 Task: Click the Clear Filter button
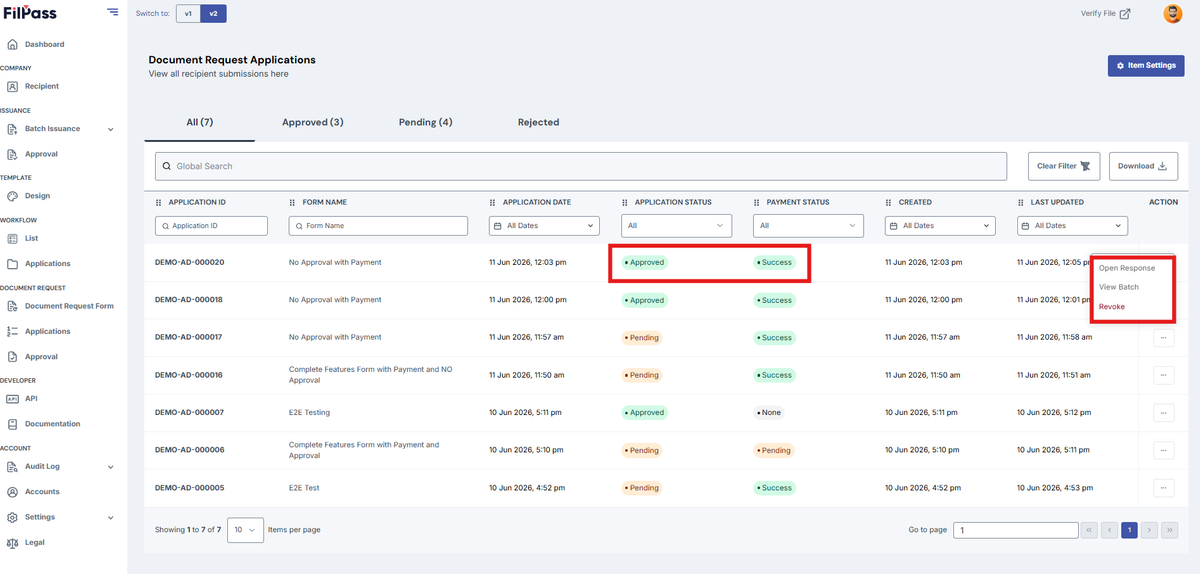pos(1064,166)
